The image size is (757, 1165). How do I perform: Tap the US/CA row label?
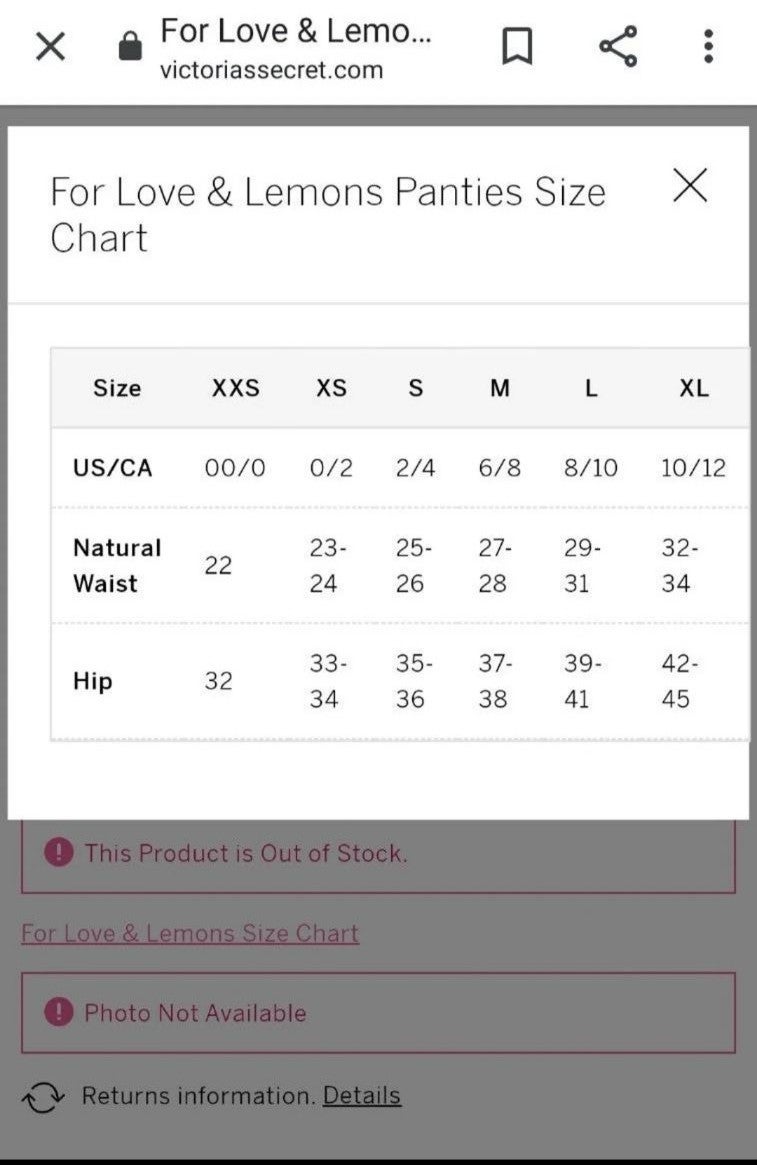click(112, 468)
